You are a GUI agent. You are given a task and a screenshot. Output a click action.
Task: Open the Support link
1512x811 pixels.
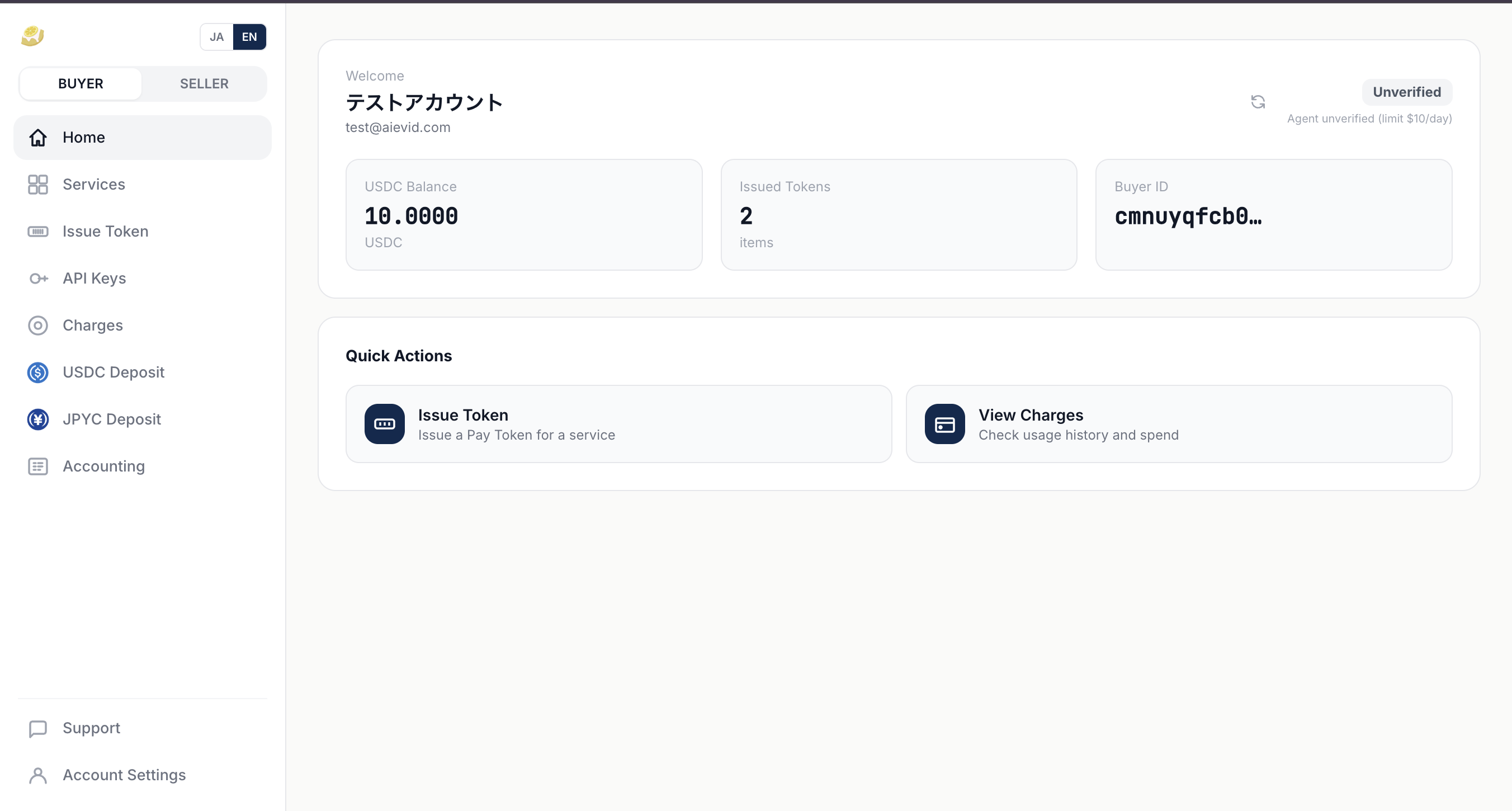point(143,728)
